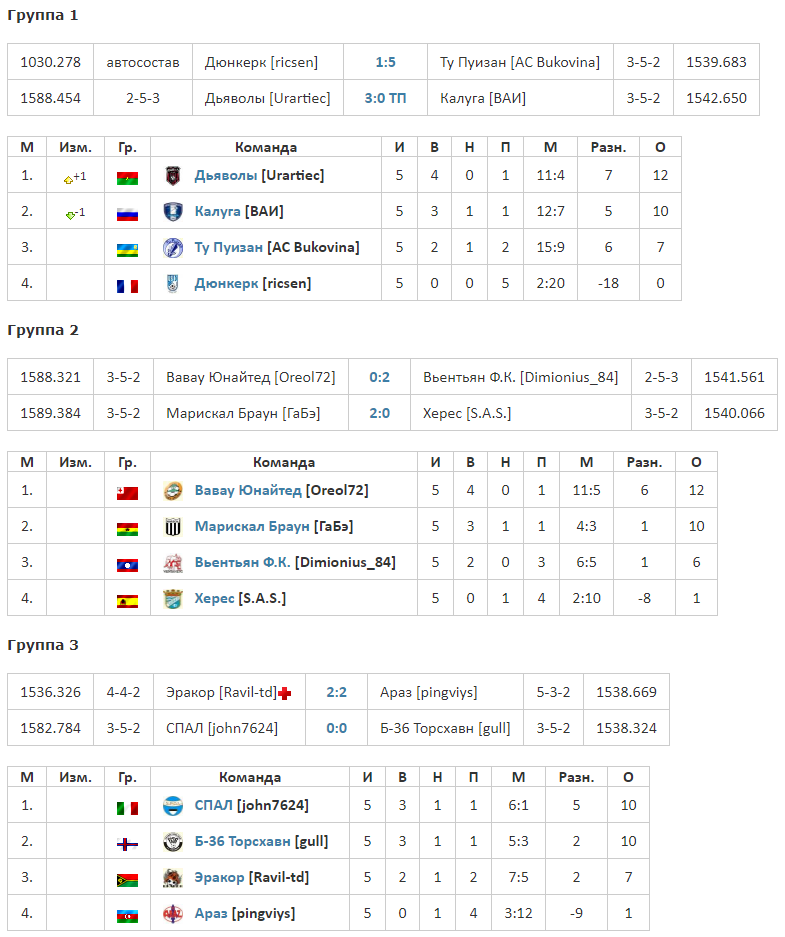
Task: Click the Разн. column header in Group 3 table
Action: click(x=576, y=777)
